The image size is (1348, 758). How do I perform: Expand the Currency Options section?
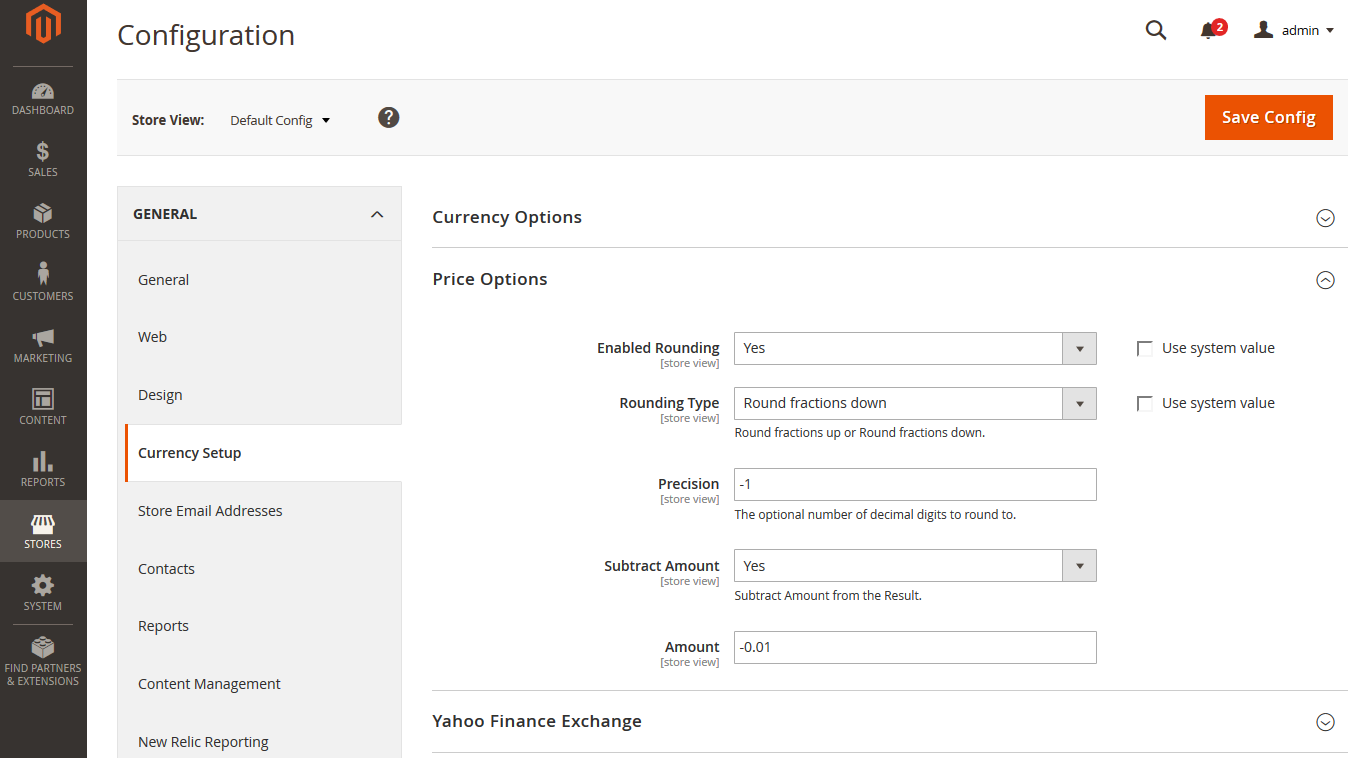(1325, 218)
